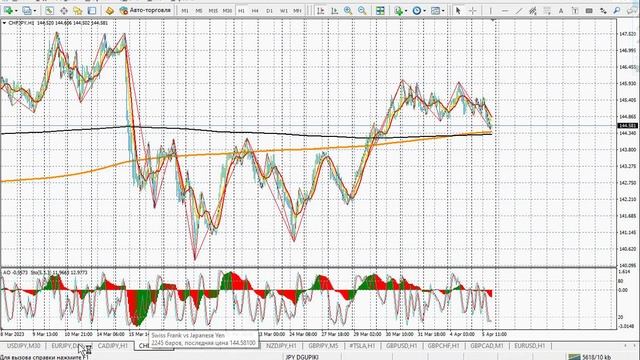Click the Tile Windows grid icon
640x360 pixels.
(380, 11)
